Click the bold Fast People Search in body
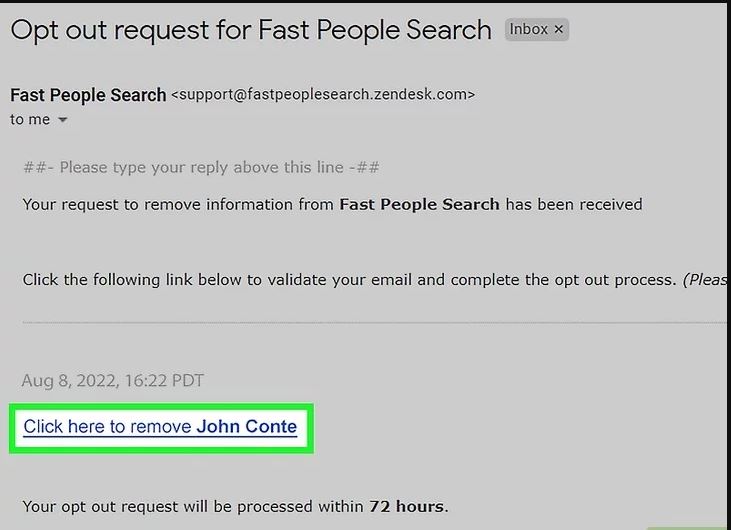The width and height of the screenshot is (731, 530). click(x=419, y=204)
